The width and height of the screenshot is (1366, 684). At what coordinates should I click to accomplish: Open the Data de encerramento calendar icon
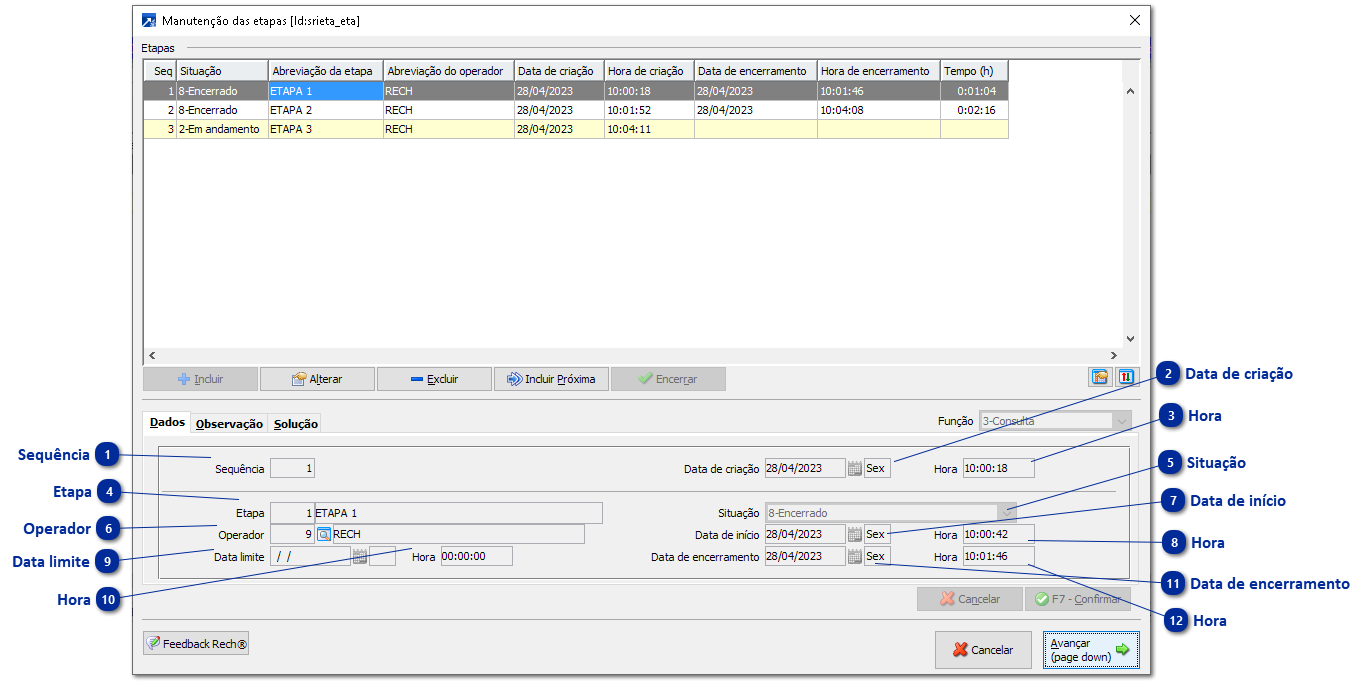tap(854, 557)
